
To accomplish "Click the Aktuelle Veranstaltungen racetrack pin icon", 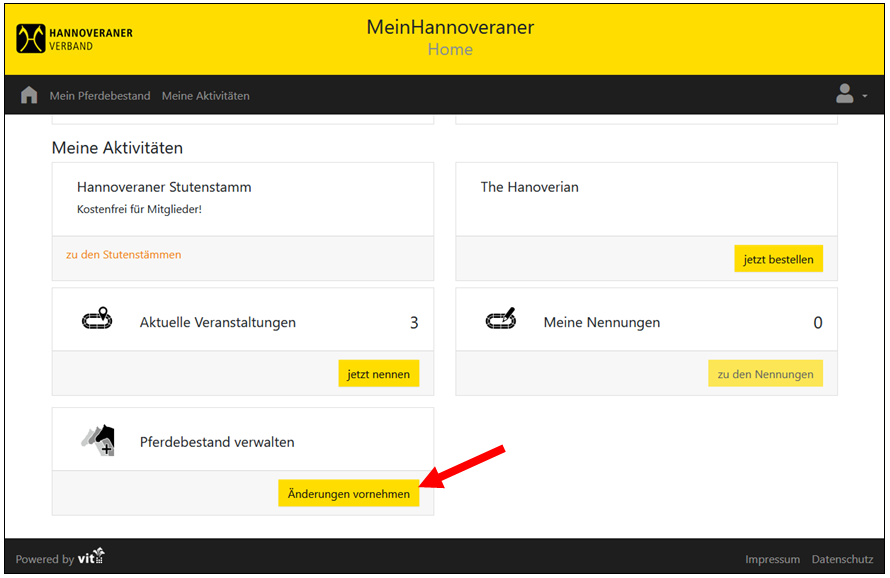I will click(97, 319).
